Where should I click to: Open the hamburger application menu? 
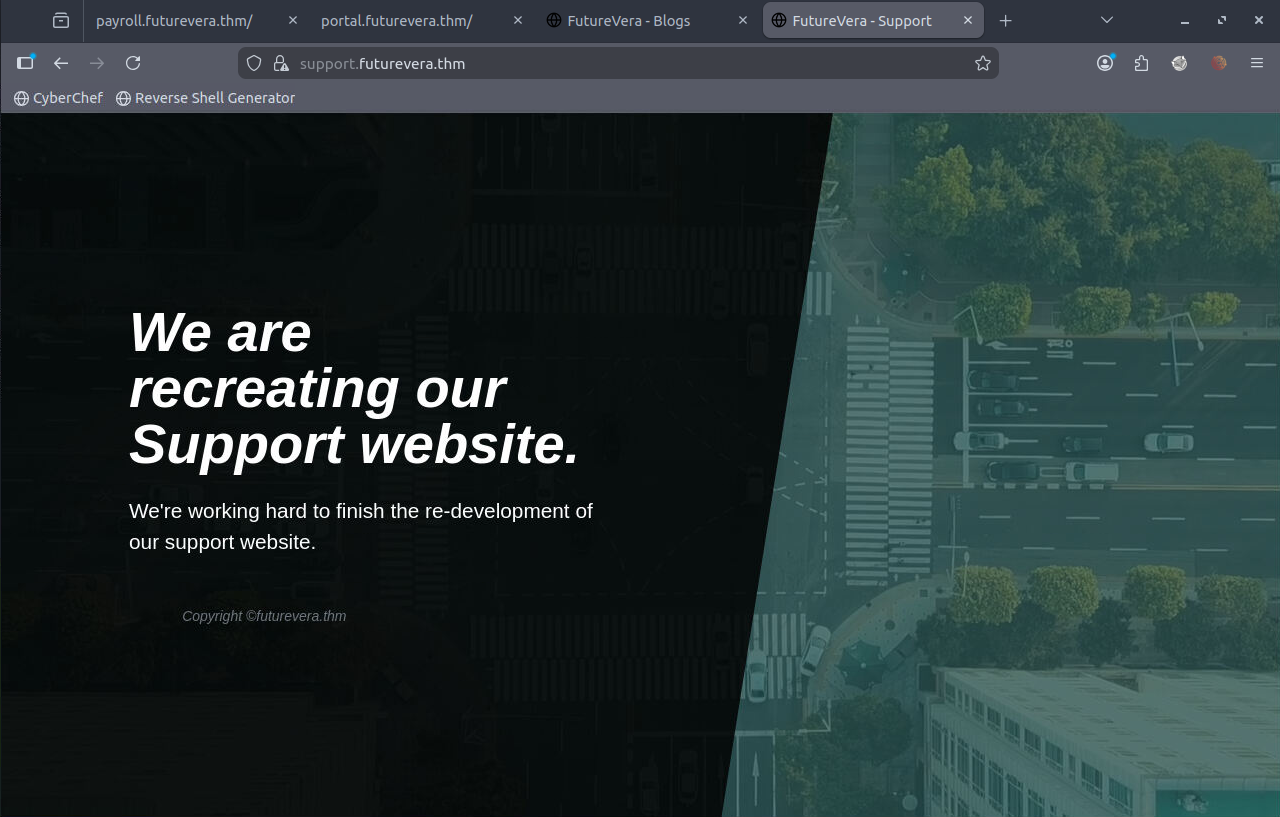(1257, 63)
